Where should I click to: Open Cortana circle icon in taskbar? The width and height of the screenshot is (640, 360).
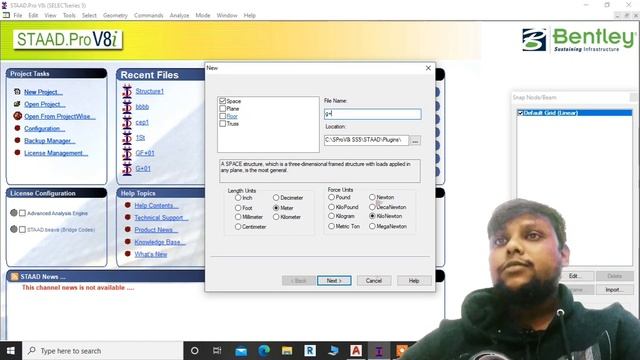point(195,351)
